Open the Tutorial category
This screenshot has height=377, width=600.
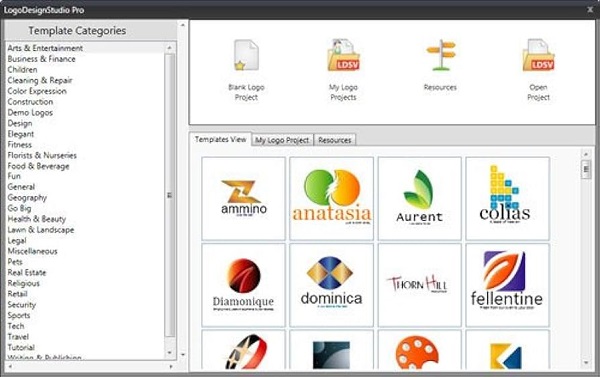pos(21,348)
